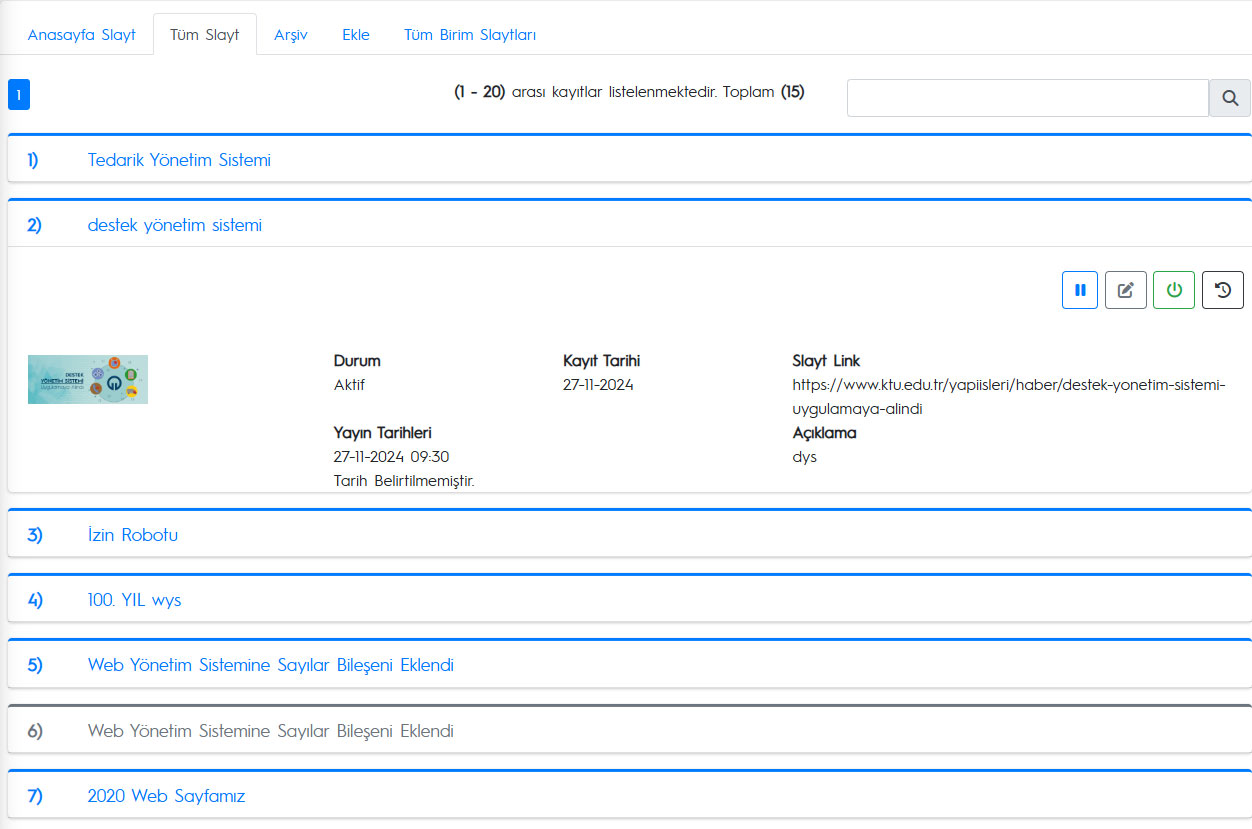1252x829 pixels.
Task: Expand the İzin Robotu row
Action: 629,534
